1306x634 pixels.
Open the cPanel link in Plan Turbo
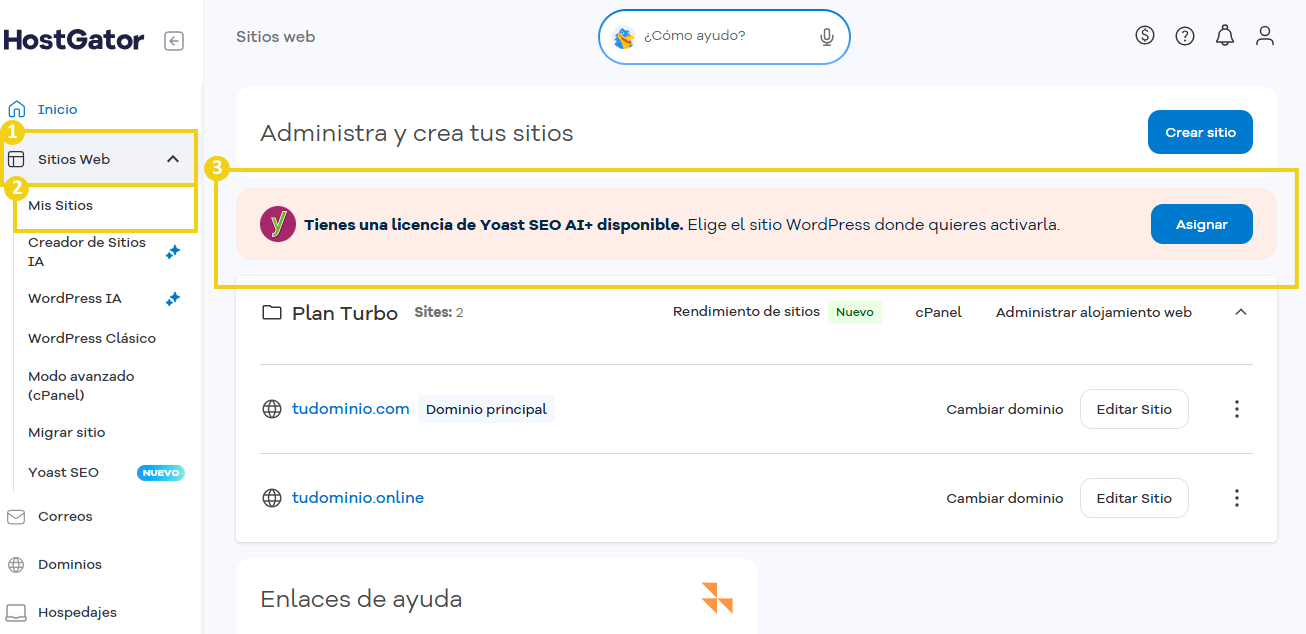click(x=938, y=312)
